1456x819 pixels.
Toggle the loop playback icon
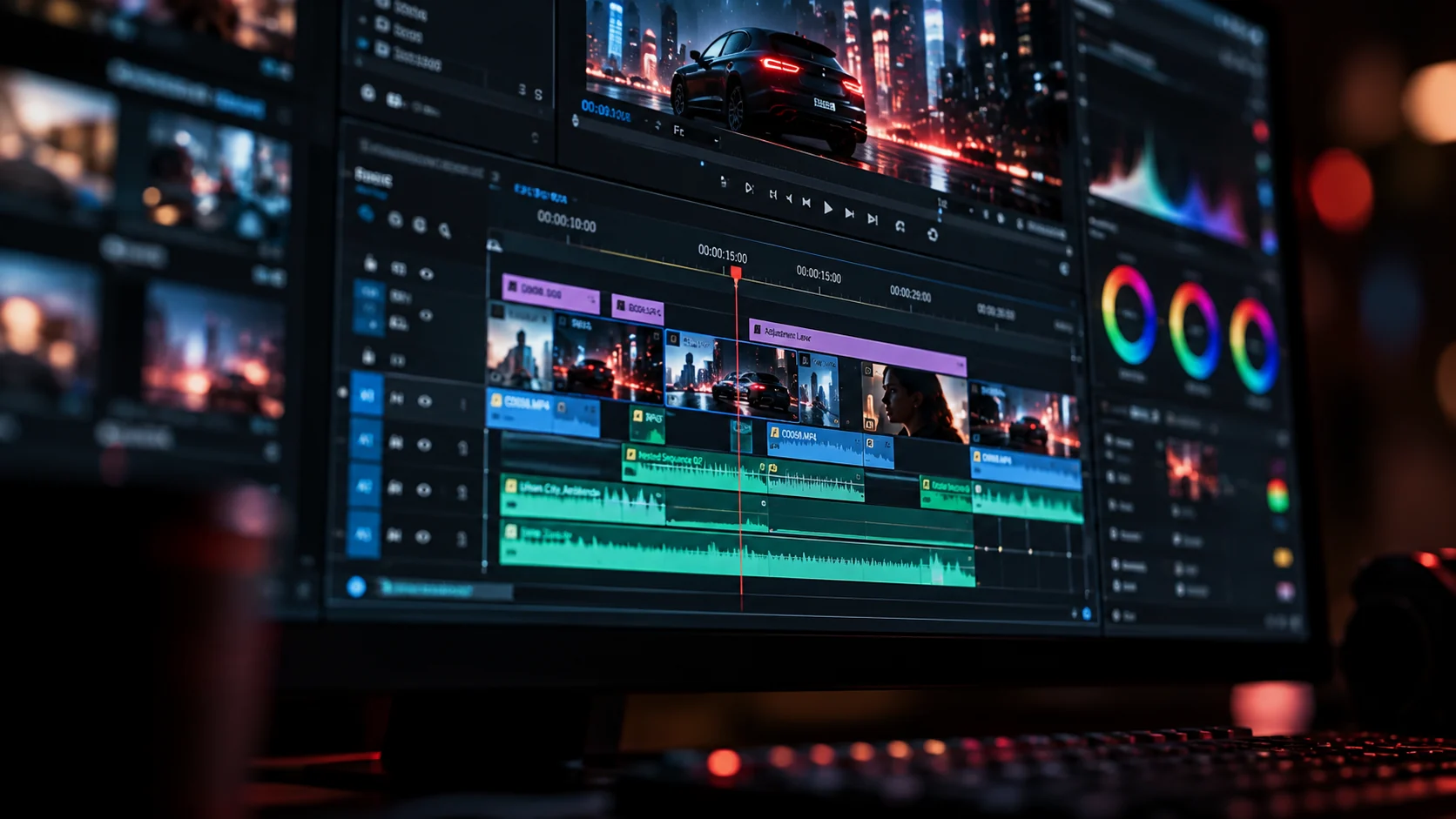(900, 226)
